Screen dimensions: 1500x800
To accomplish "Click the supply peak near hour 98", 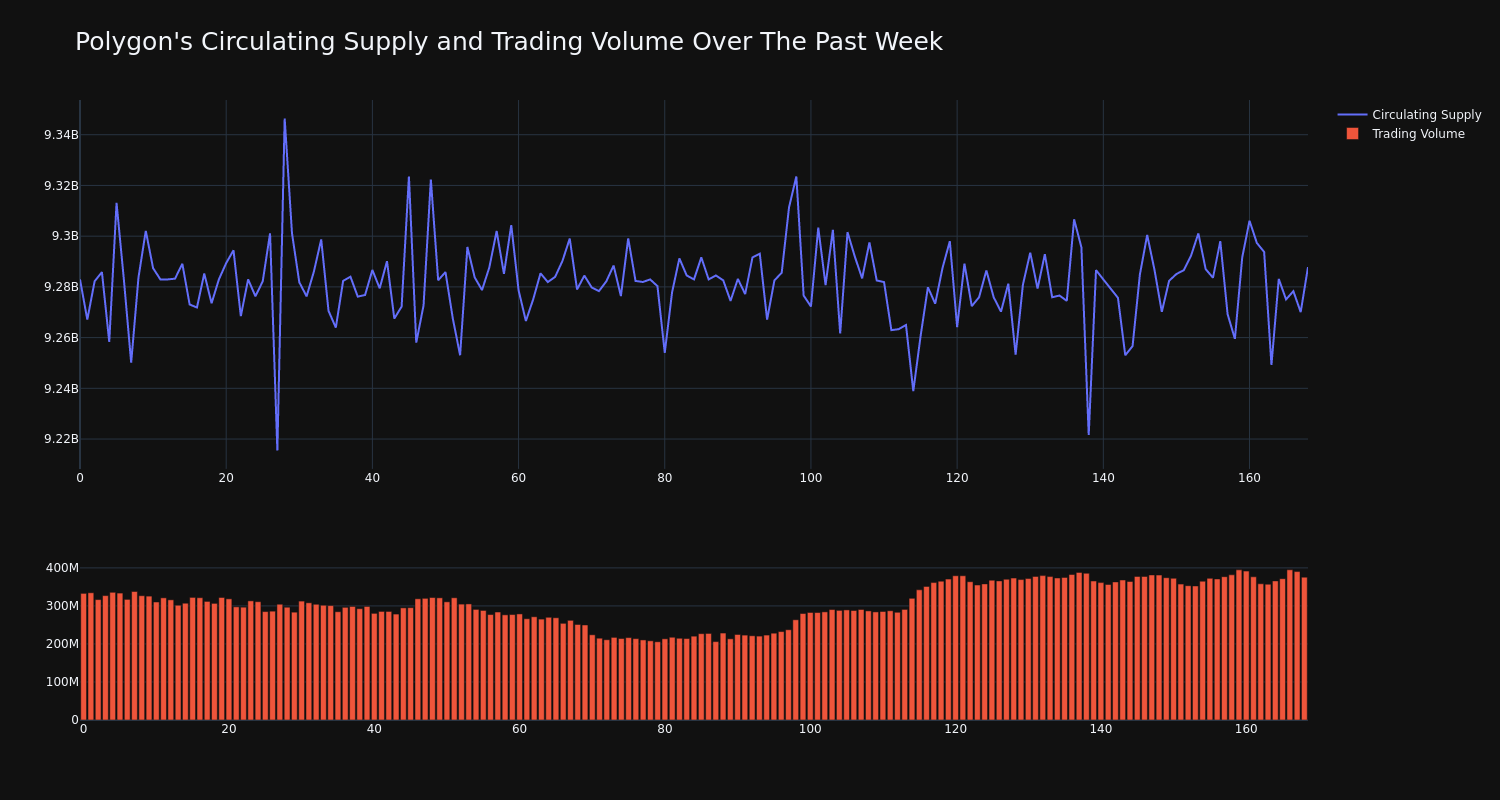I will [796, 178].
